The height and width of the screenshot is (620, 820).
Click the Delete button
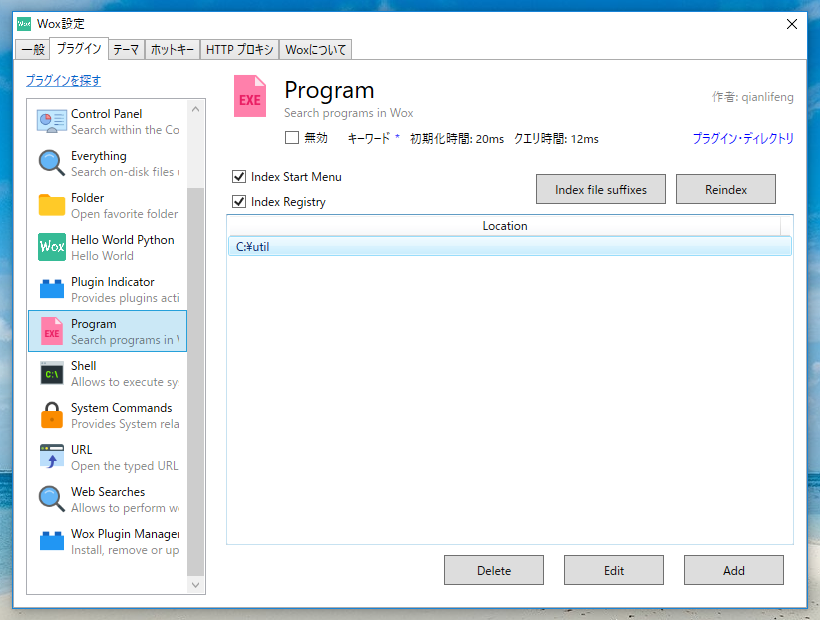pyautogui.click(x=494, y=570)
